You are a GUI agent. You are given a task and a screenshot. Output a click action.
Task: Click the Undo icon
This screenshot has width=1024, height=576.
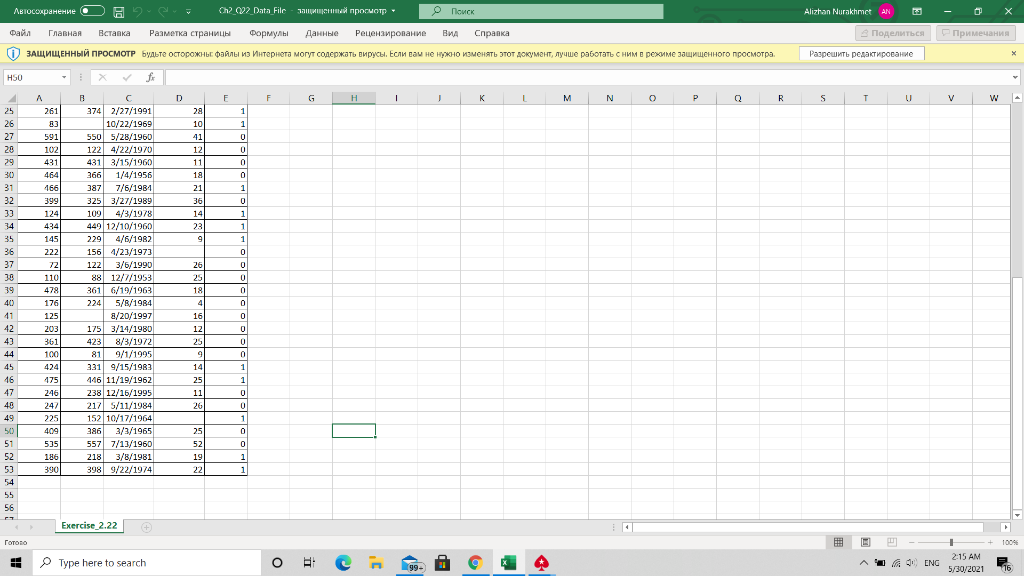(137, 11)
